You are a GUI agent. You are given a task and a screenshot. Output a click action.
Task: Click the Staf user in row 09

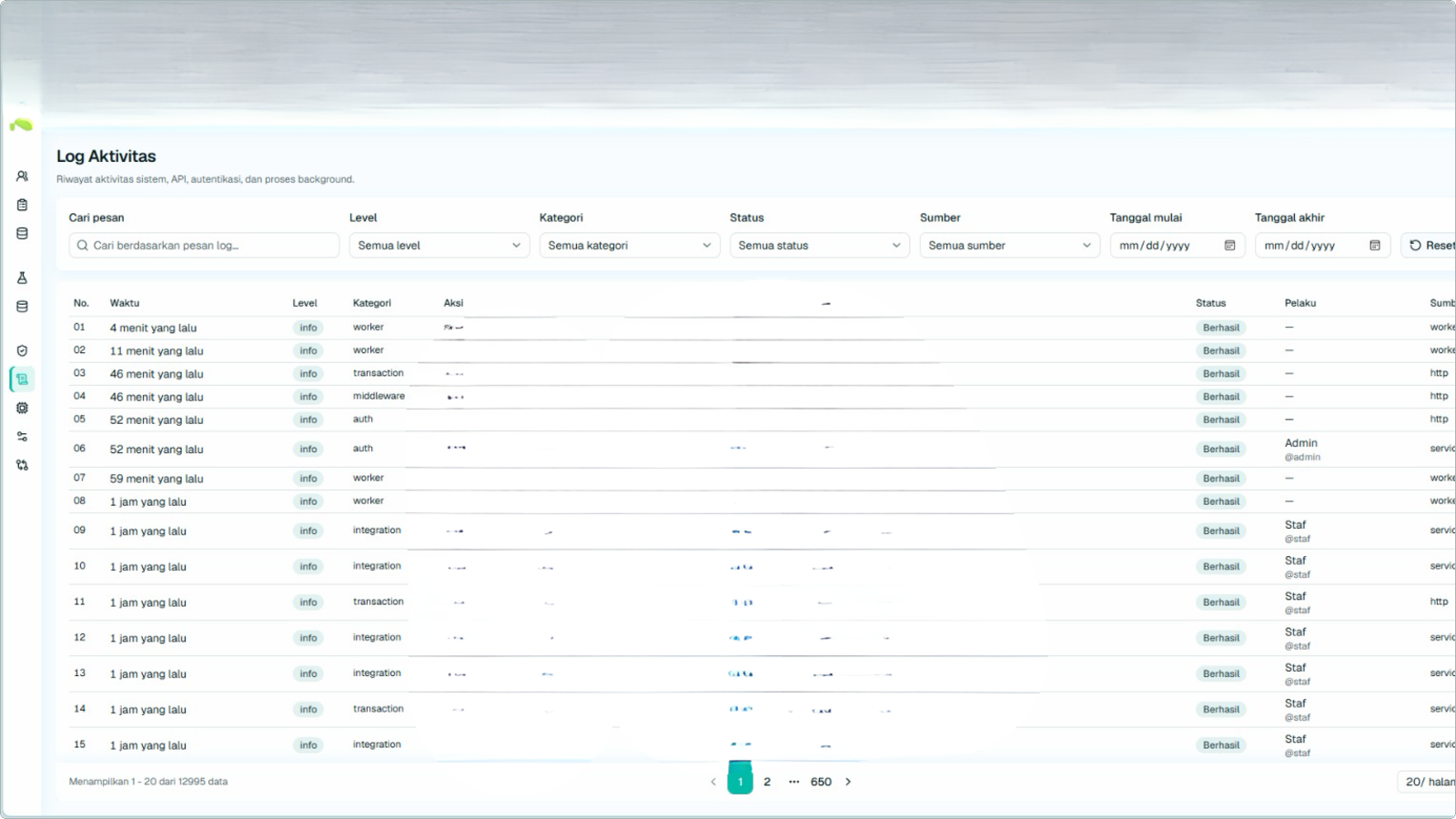(1298, 531)
